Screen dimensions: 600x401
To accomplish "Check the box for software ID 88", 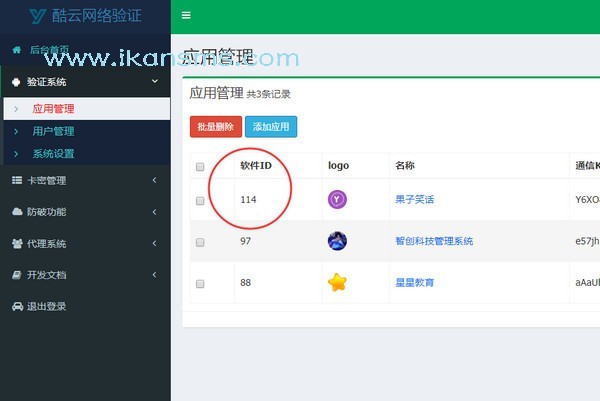I will 200,284.
